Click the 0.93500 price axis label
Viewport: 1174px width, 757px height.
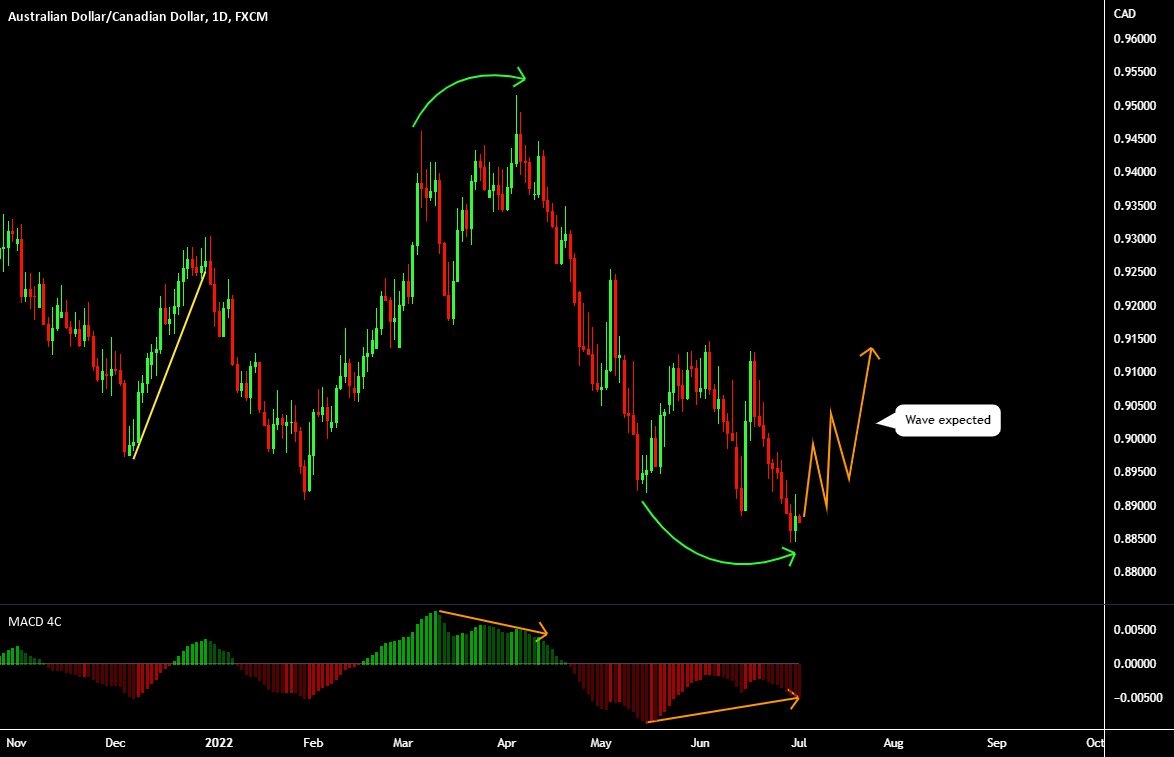click(x=1135, y=205)
